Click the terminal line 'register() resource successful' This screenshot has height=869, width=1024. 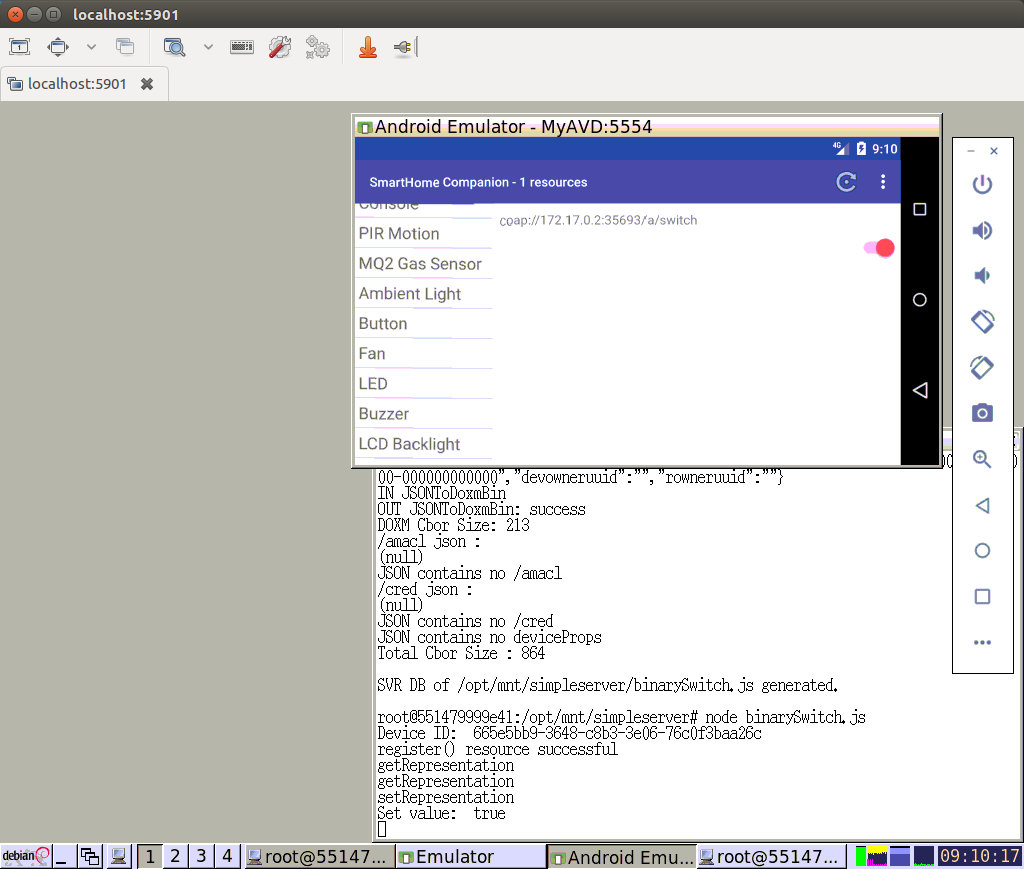(497, 750)
